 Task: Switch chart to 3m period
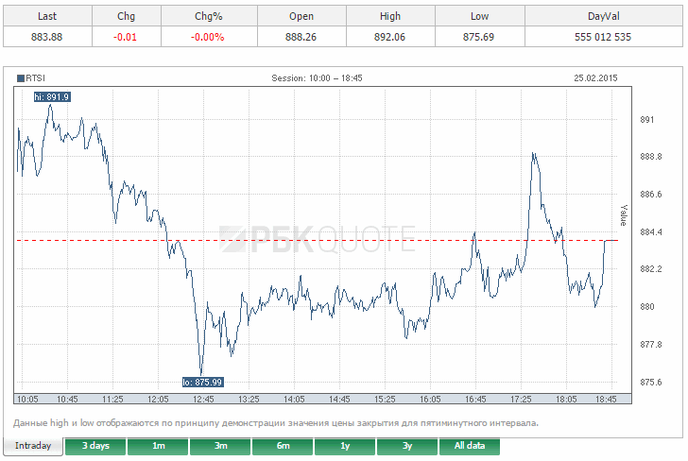click(220, 445)
